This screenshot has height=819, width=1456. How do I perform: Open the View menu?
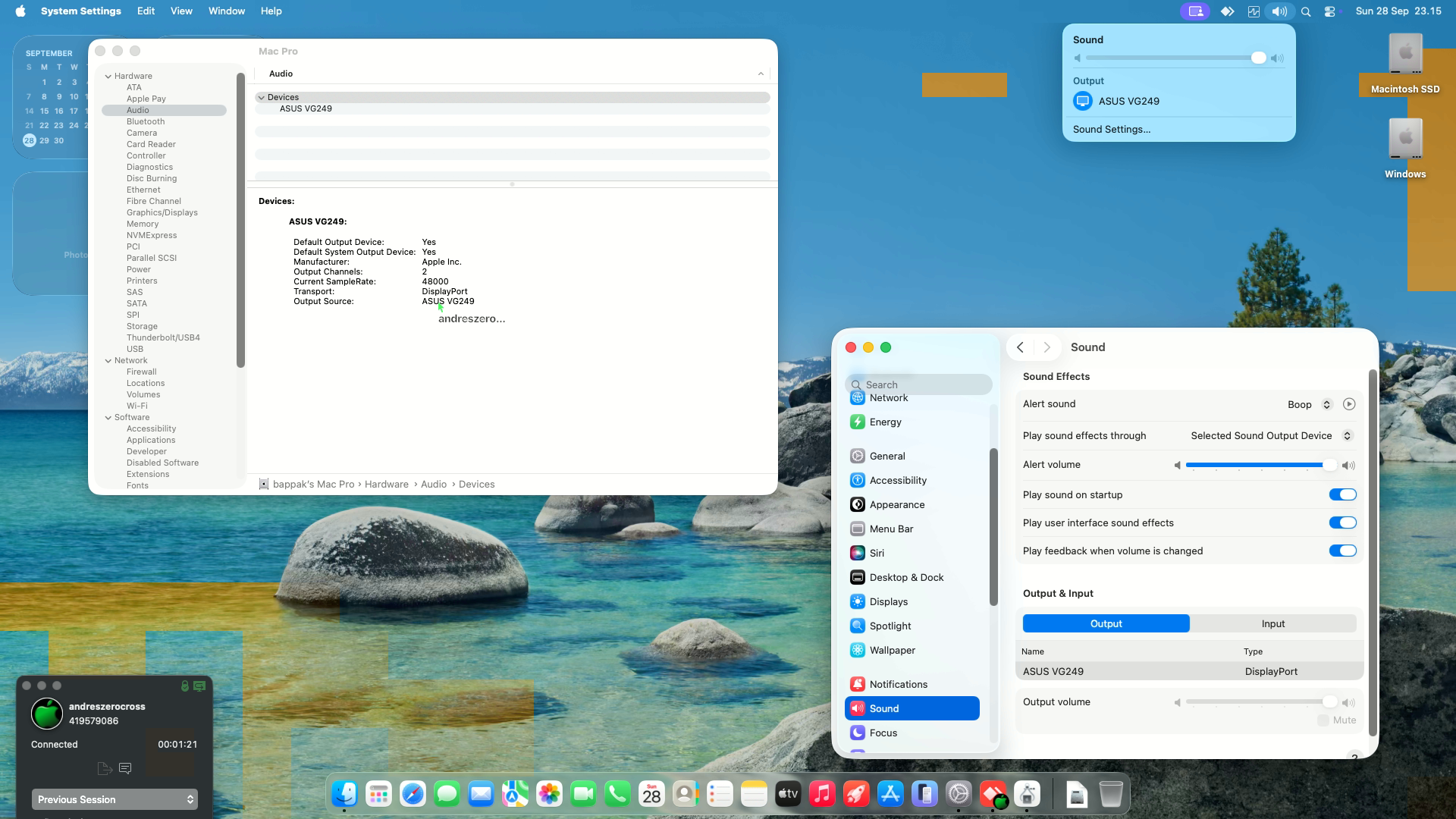pos(181,11)
